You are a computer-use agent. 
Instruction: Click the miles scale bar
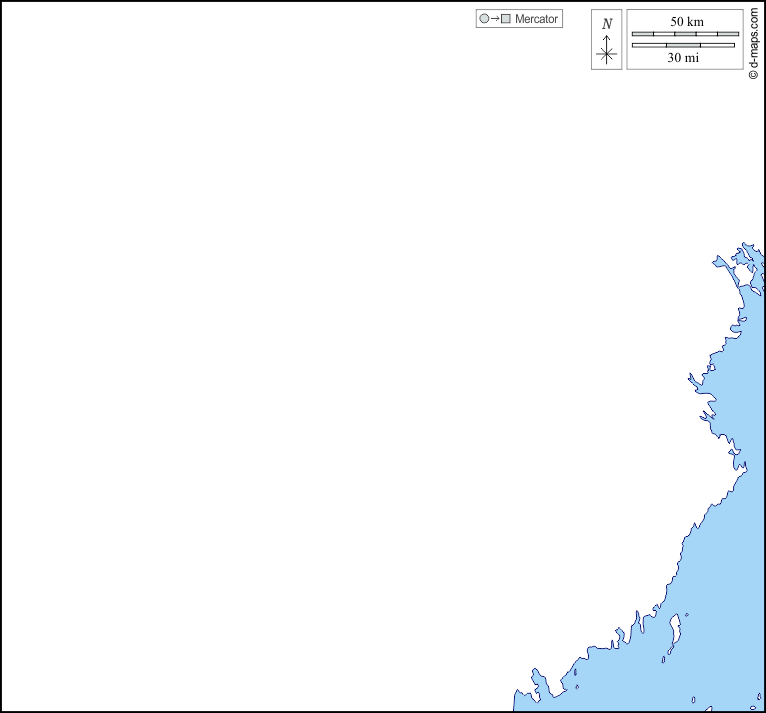pos(683,45)
